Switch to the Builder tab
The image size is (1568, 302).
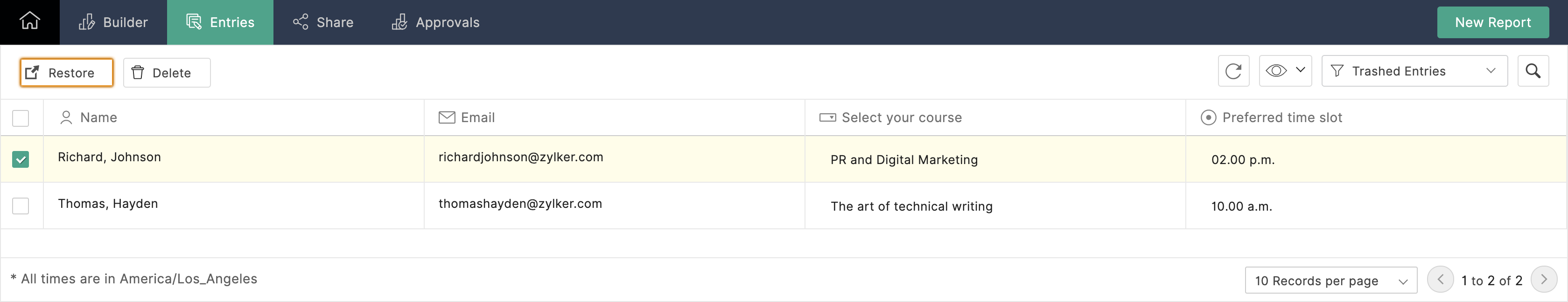(x=113, y=22)
